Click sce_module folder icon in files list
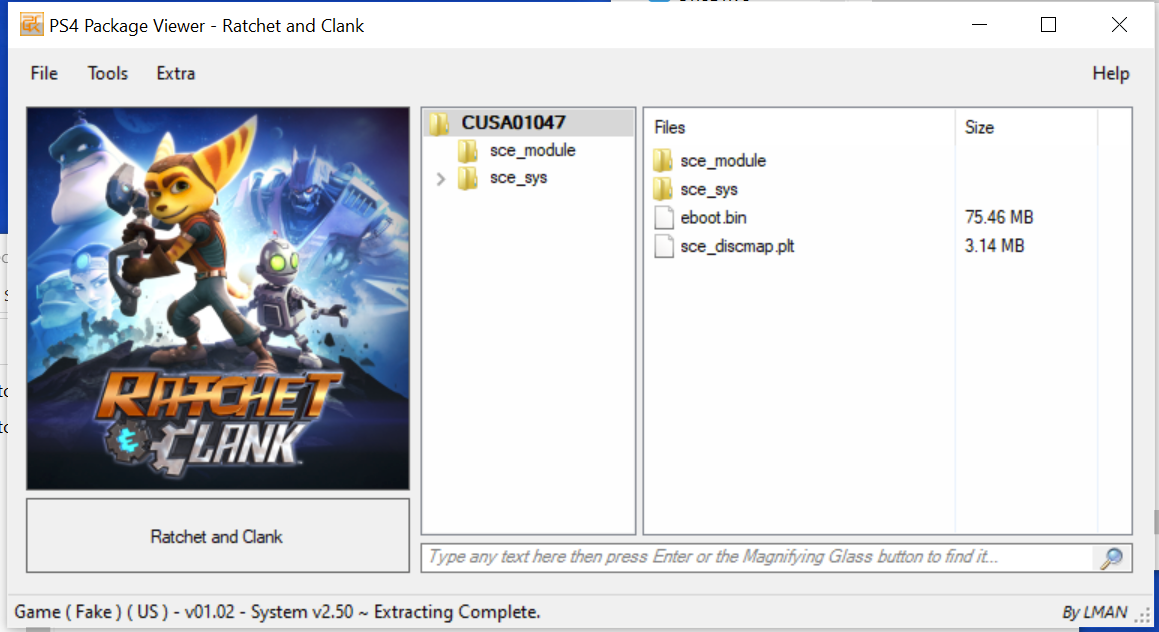Screen dimensions: 1159x632 [x=663, y=160]
